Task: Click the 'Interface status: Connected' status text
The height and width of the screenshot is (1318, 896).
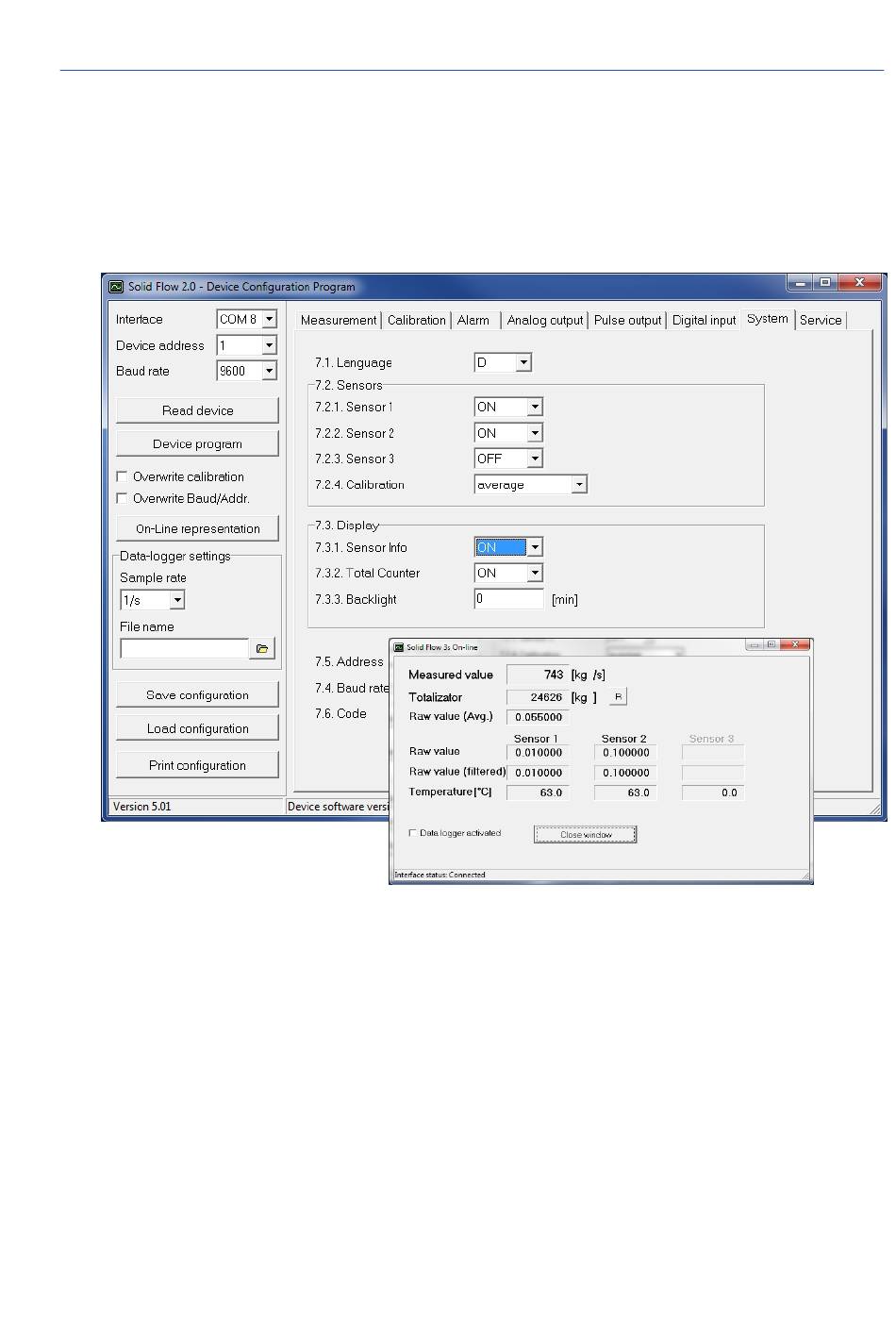Action: point(440,875)
